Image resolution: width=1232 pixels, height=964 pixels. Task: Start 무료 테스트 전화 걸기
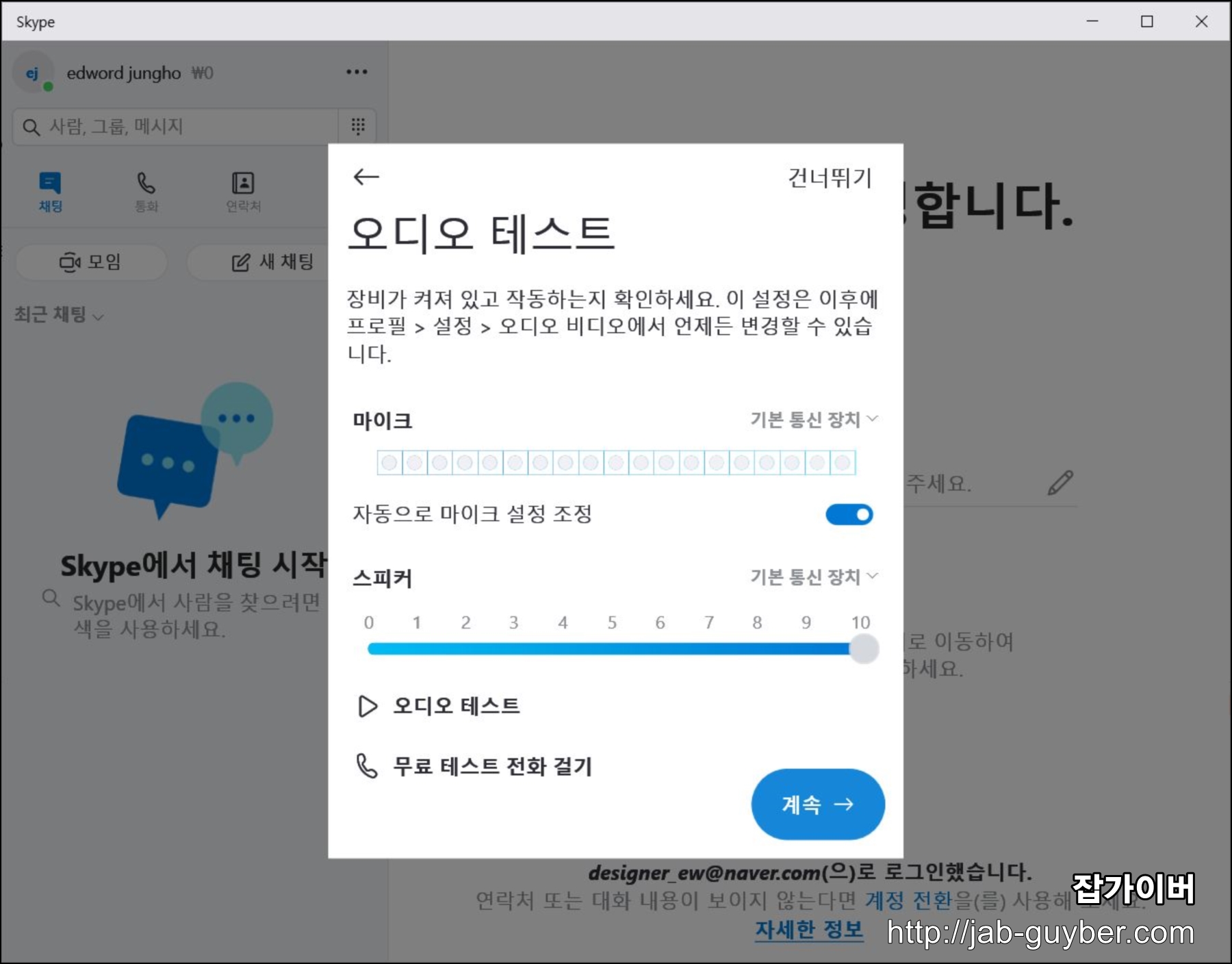point(474,766)
